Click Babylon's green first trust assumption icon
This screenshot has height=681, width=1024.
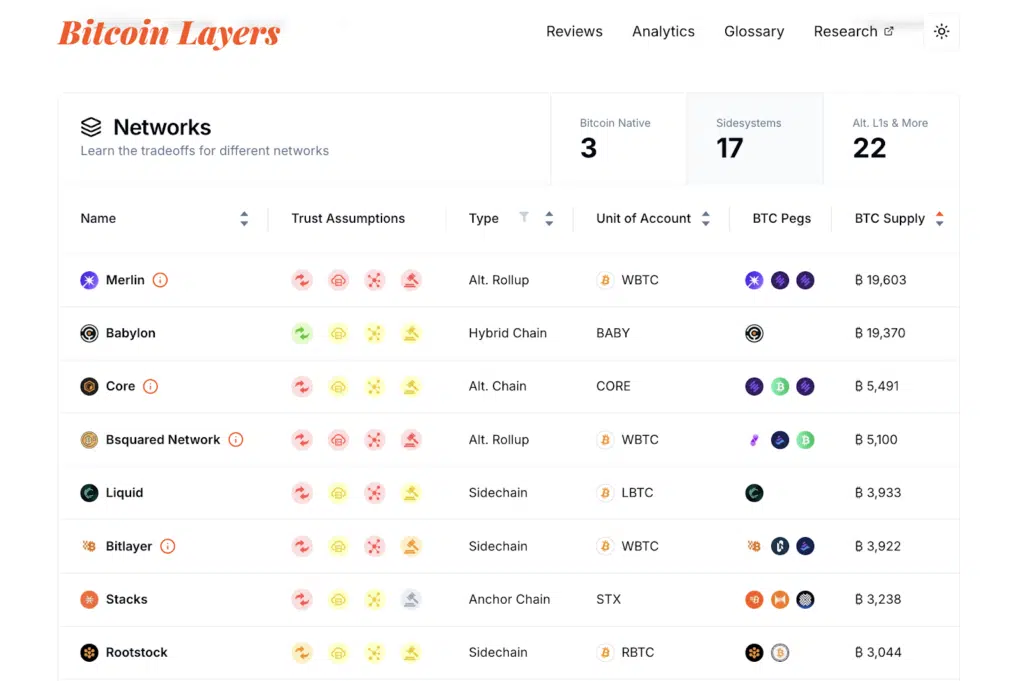302,333
